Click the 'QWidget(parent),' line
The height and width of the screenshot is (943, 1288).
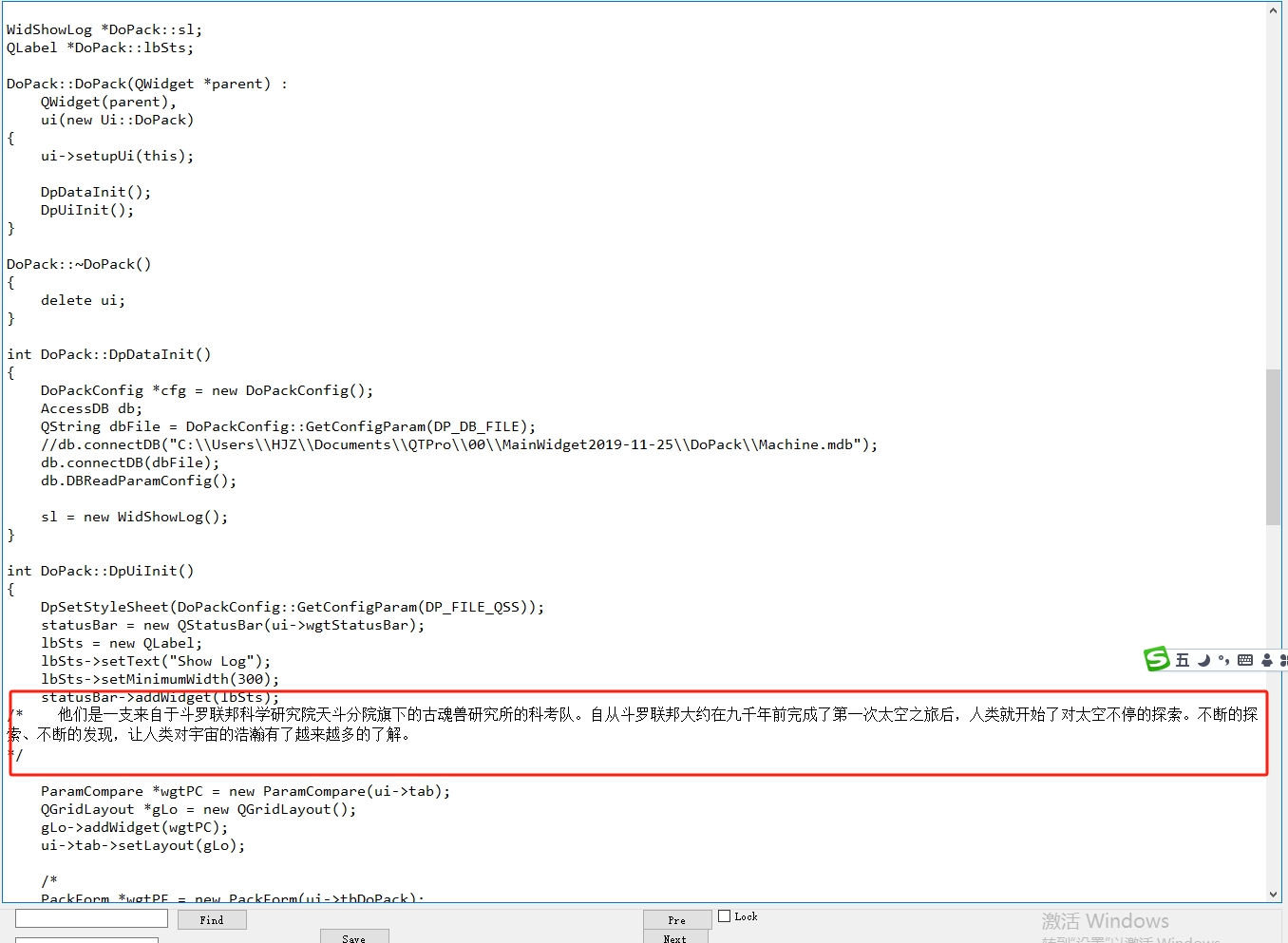pos(108,102)
